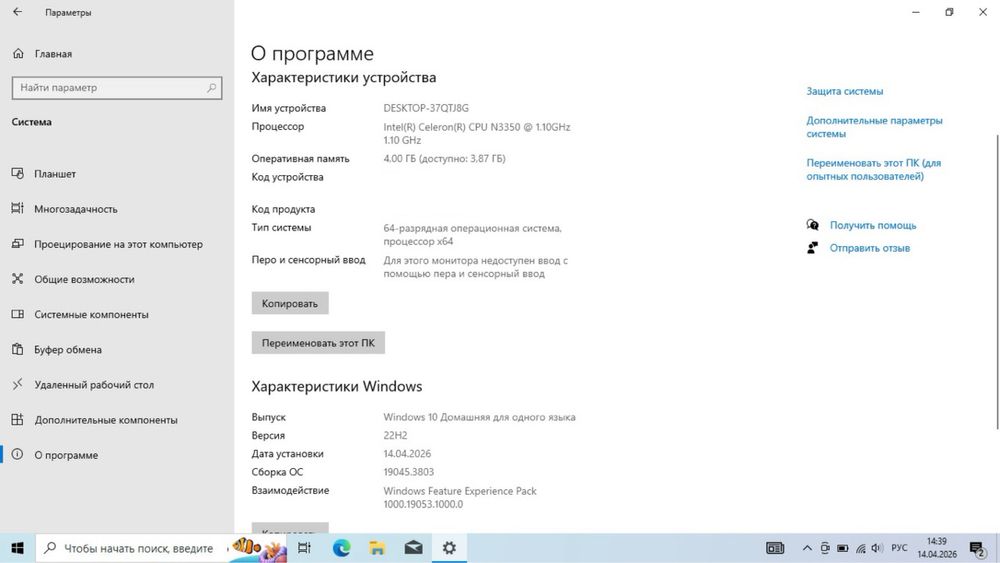Click the info icon beside О программе

(x=18, y=454)
